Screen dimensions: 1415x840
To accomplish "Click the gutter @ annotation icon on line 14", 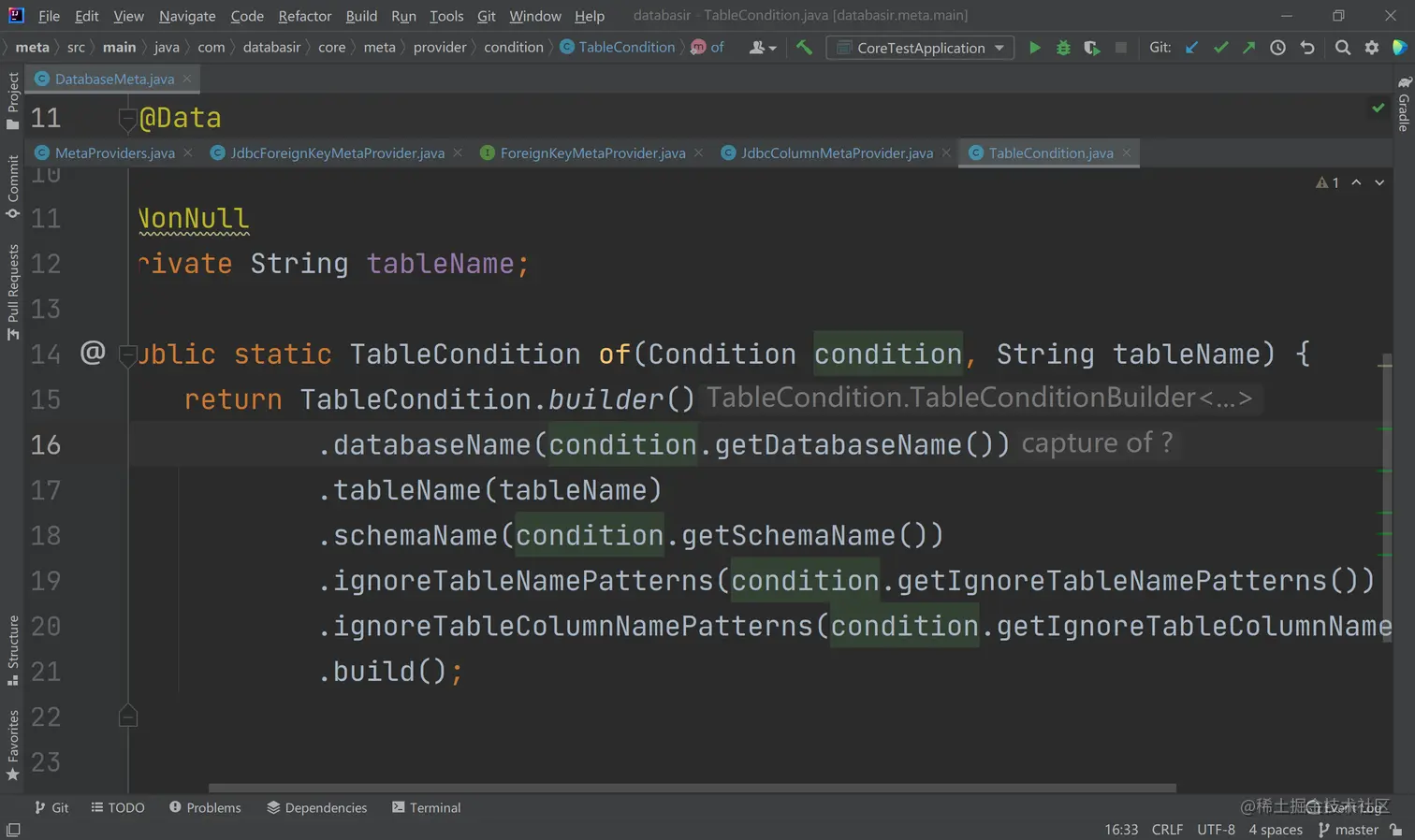I will click(93, 353).
